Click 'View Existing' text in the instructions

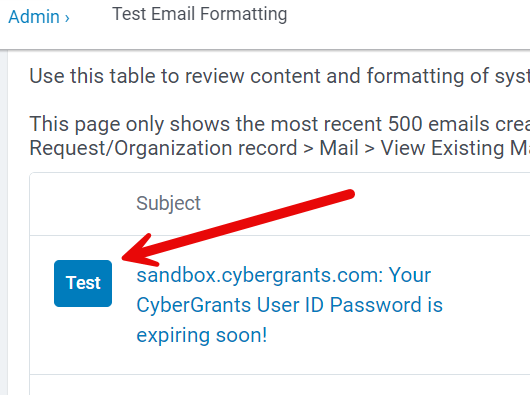(x=443, y=148)
